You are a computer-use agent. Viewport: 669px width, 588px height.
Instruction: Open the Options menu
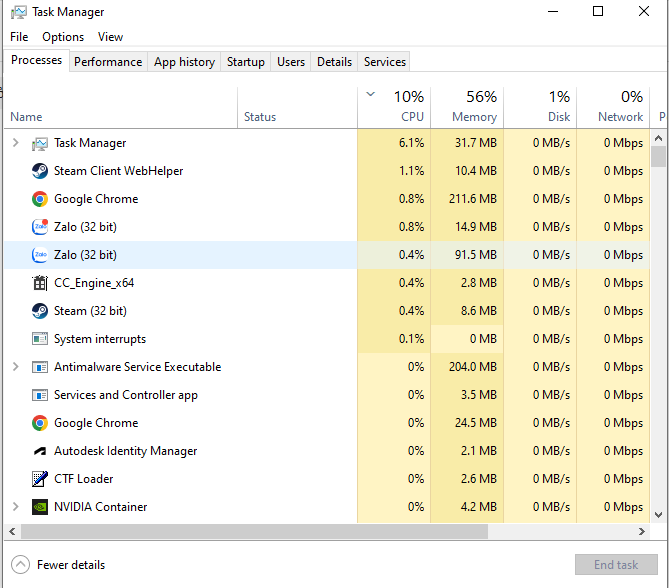click(x=63, y=37)
